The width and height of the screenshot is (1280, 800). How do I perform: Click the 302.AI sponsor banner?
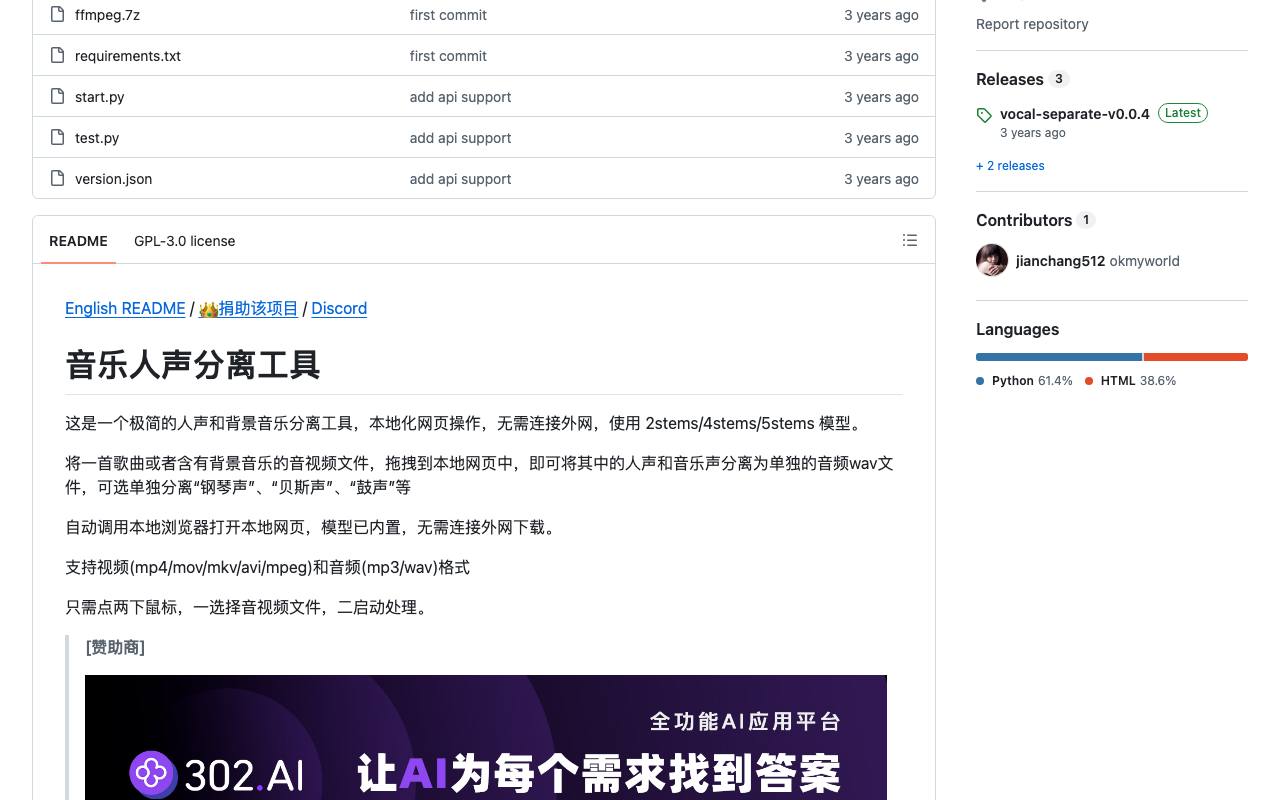(x=486, y=737)
